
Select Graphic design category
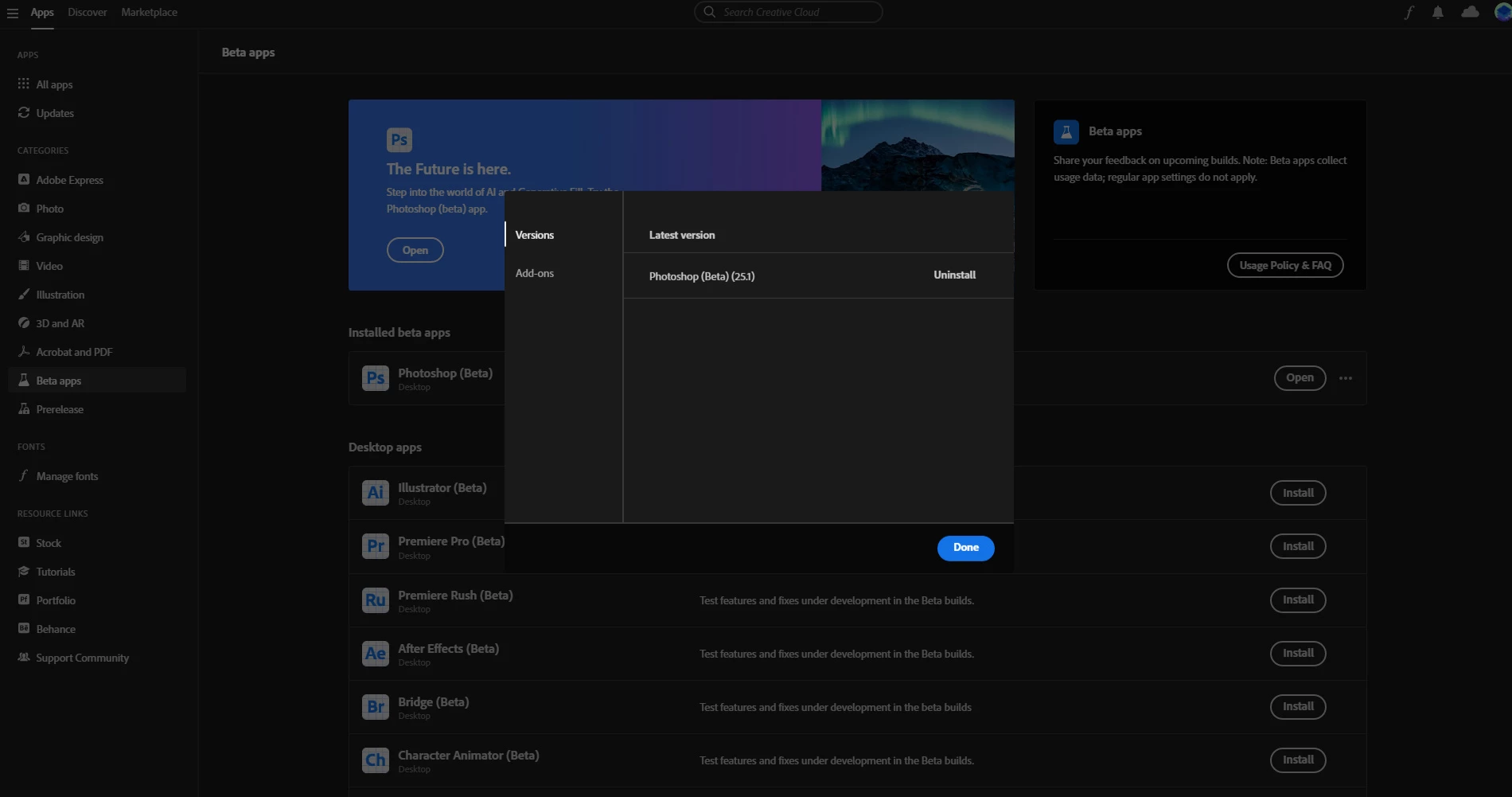point(97,237)
